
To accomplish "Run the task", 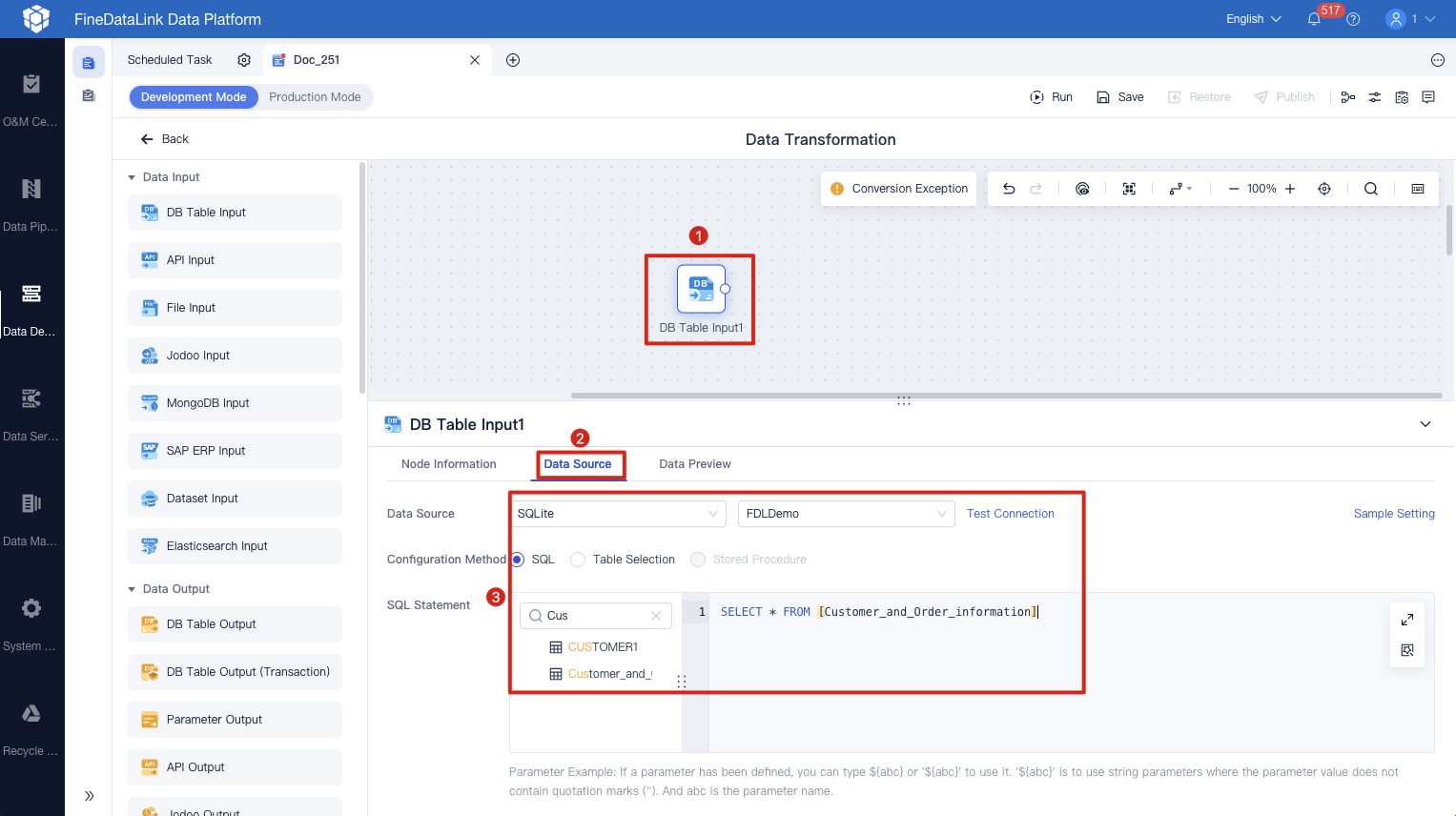I will (x=1052, y=97).
